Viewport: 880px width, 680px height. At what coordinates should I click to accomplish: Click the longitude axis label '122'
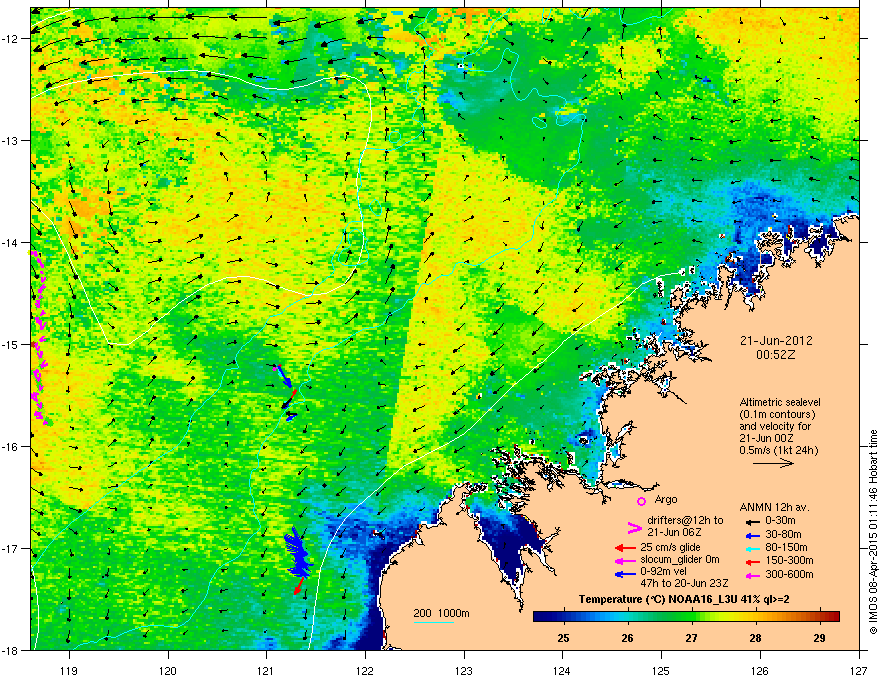click(x=365, y=670)
